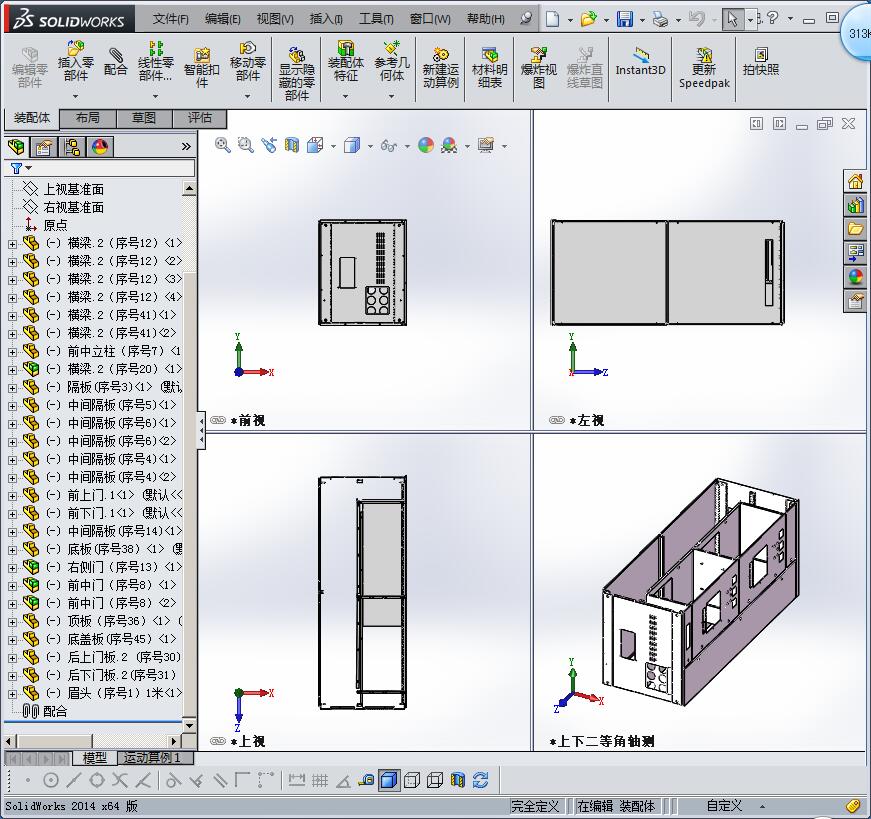Open FeatureManager design tree tab icon
The width and height of the screenshot is (871, 819).
pos(16,147)
